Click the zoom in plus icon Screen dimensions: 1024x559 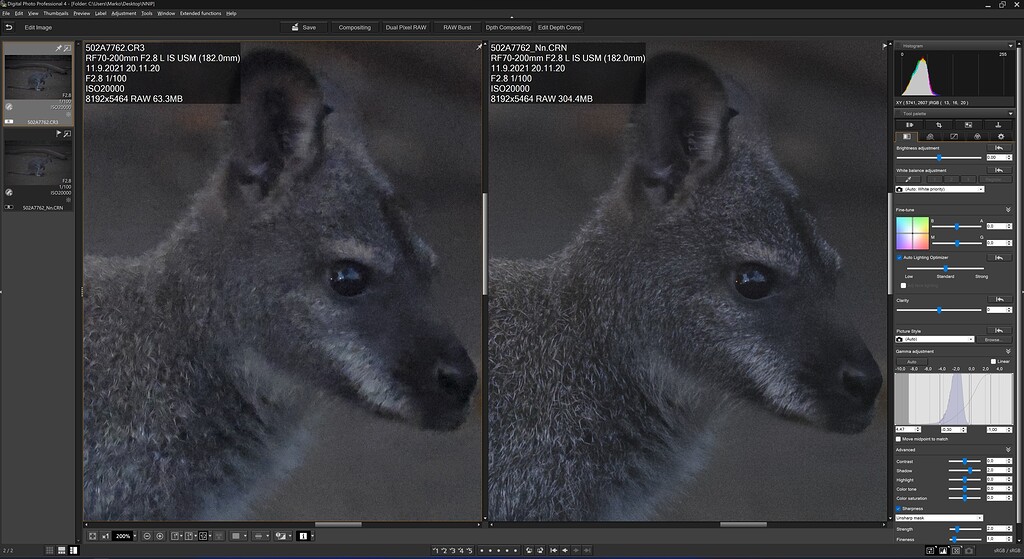pyautogui.click(x=161, y=536)
